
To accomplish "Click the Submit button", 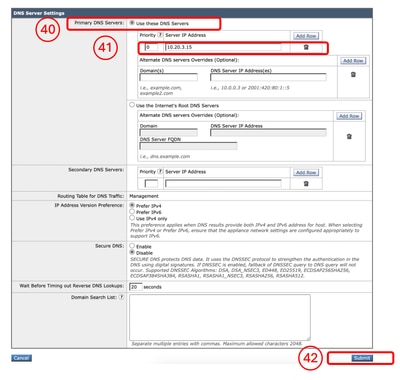I will point(362,358).
